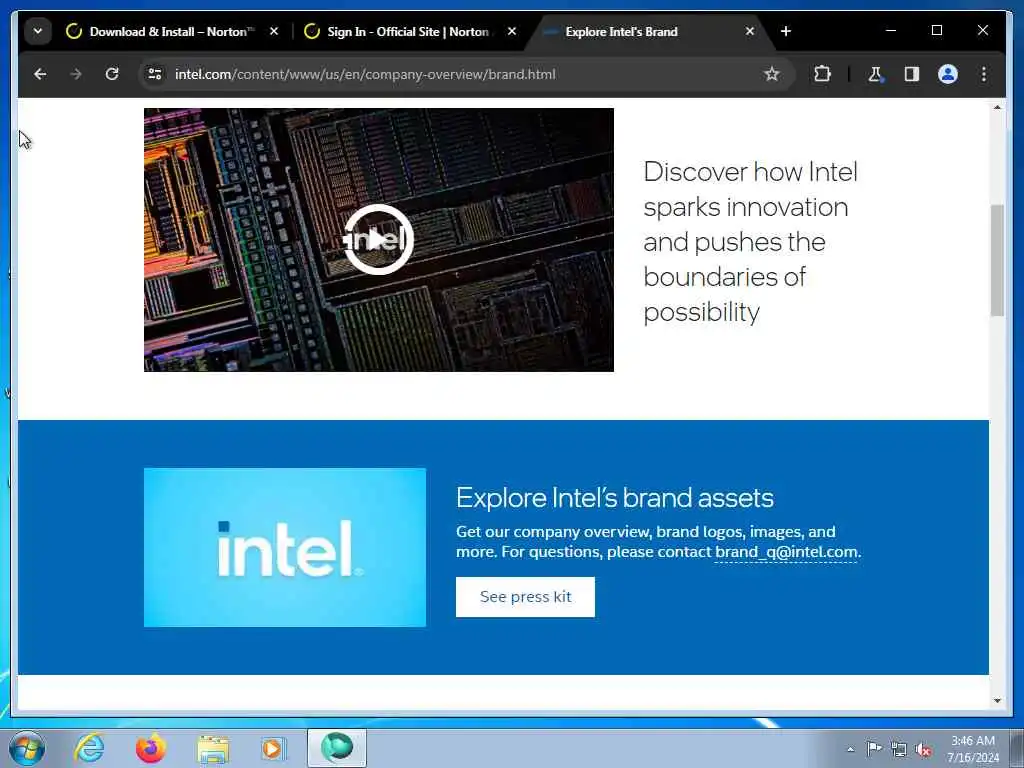Bookmark this page with the star

coord(771,74)
